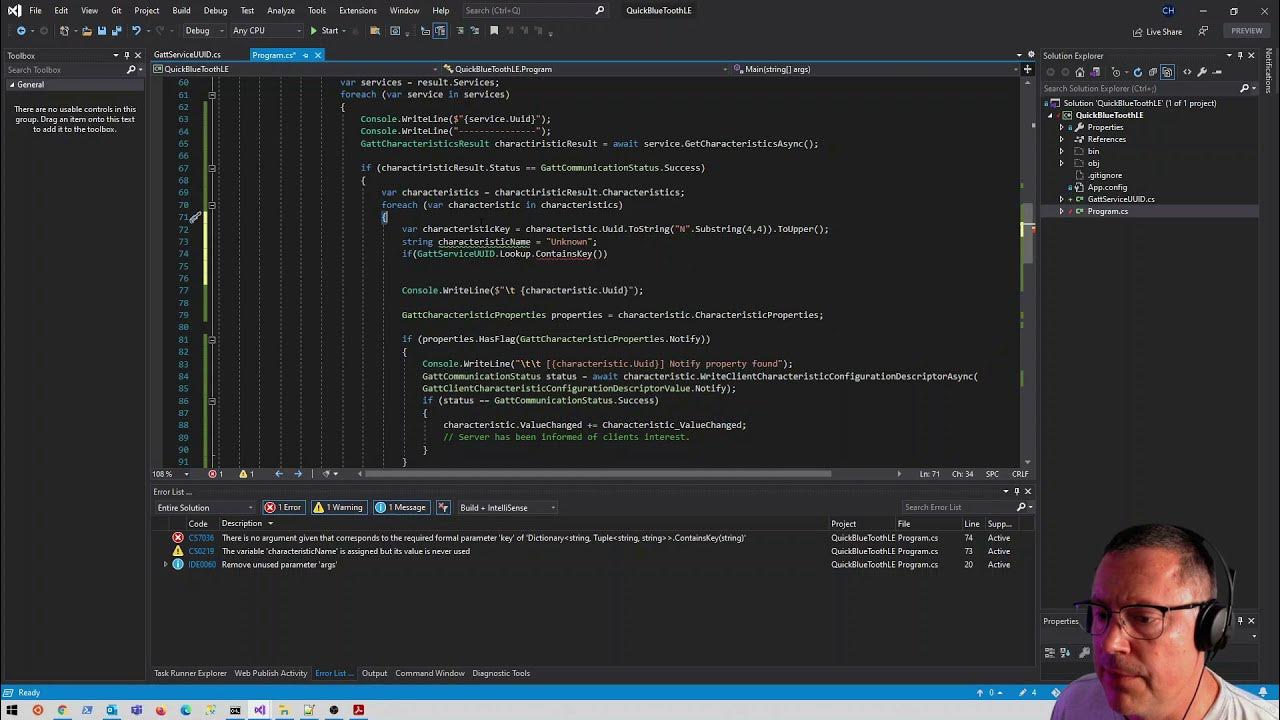Viewport: 1280px width, 720px height.
Task: Click the Open File folder toolbar icon
Action: coord(86,31)
